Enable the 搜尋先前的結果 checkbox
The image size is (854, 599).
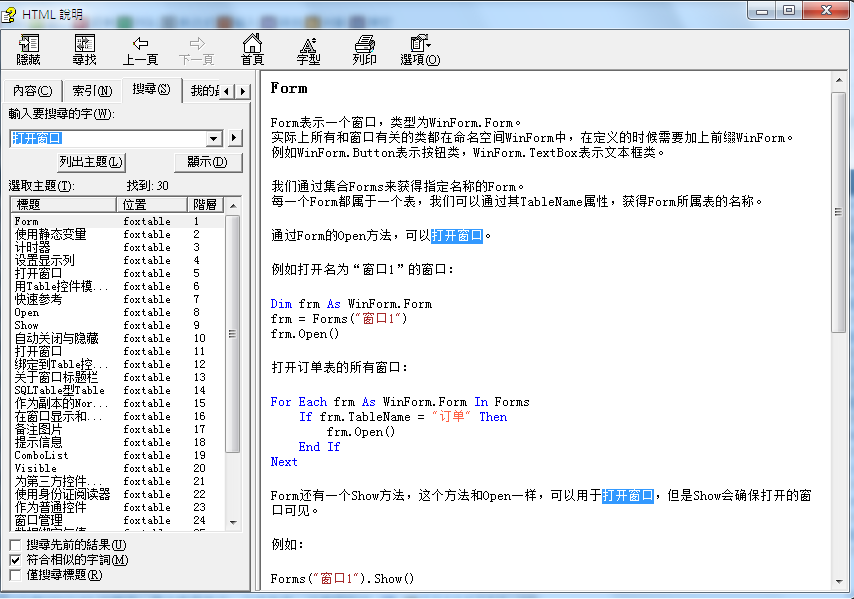coord(15,545)
